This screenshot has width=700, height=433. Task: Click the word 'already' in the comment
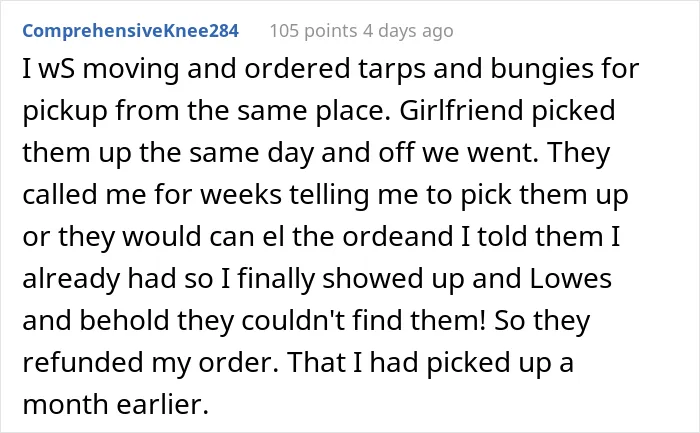71,279
